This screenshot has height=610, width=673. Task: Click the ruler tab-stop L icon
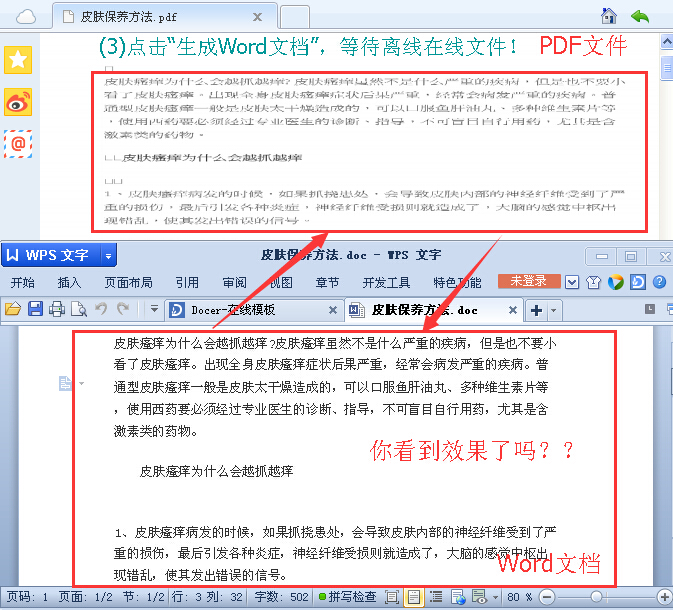pyautogui.click(x=650, y=309)
